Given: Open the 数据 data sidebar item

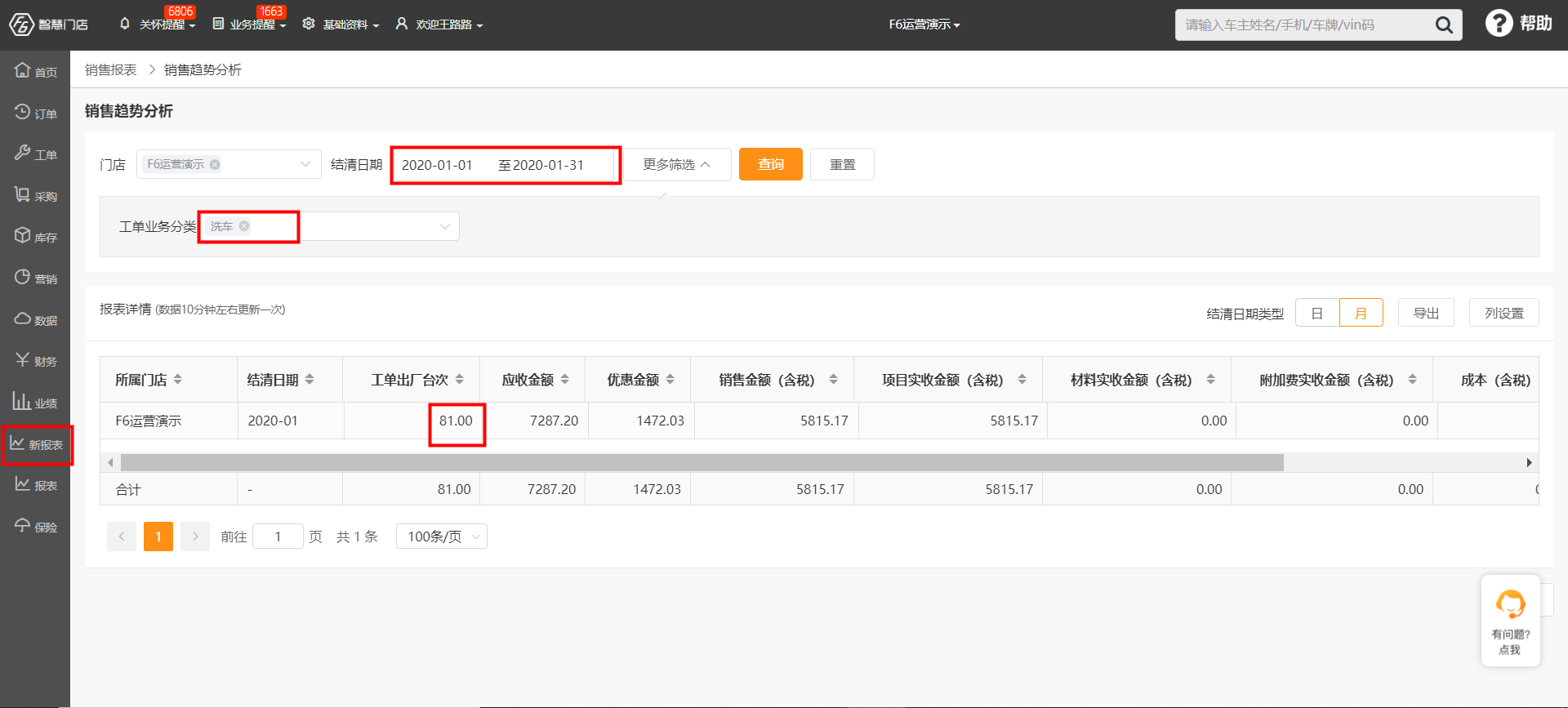Looking at the screenshot, I should coord(35,319).
